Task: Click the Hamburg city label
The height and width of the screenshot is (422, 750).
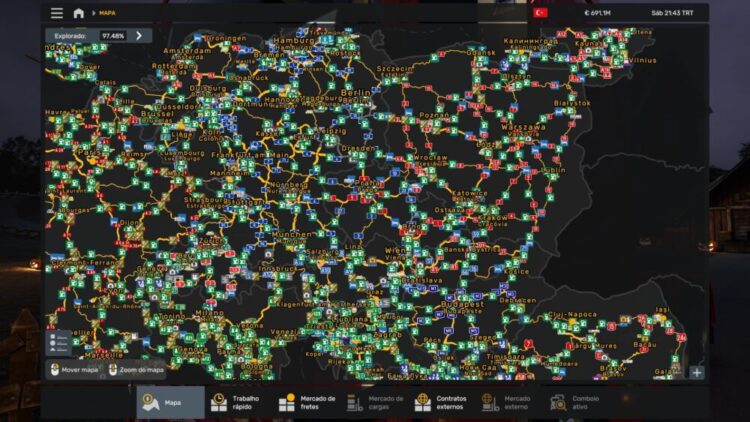Action: click(x=294, y=41)
